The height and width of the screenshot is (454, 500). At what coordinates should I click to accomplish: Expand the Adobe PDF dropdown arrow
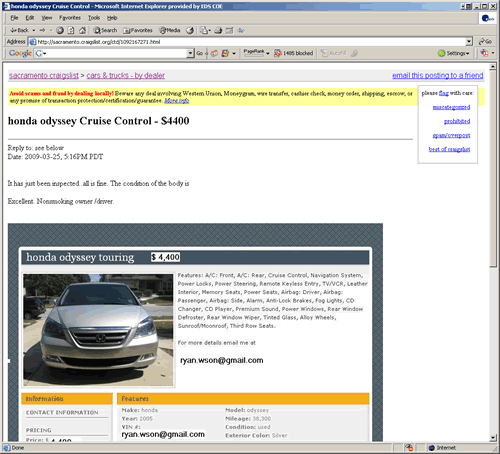(x=493, y=53)
